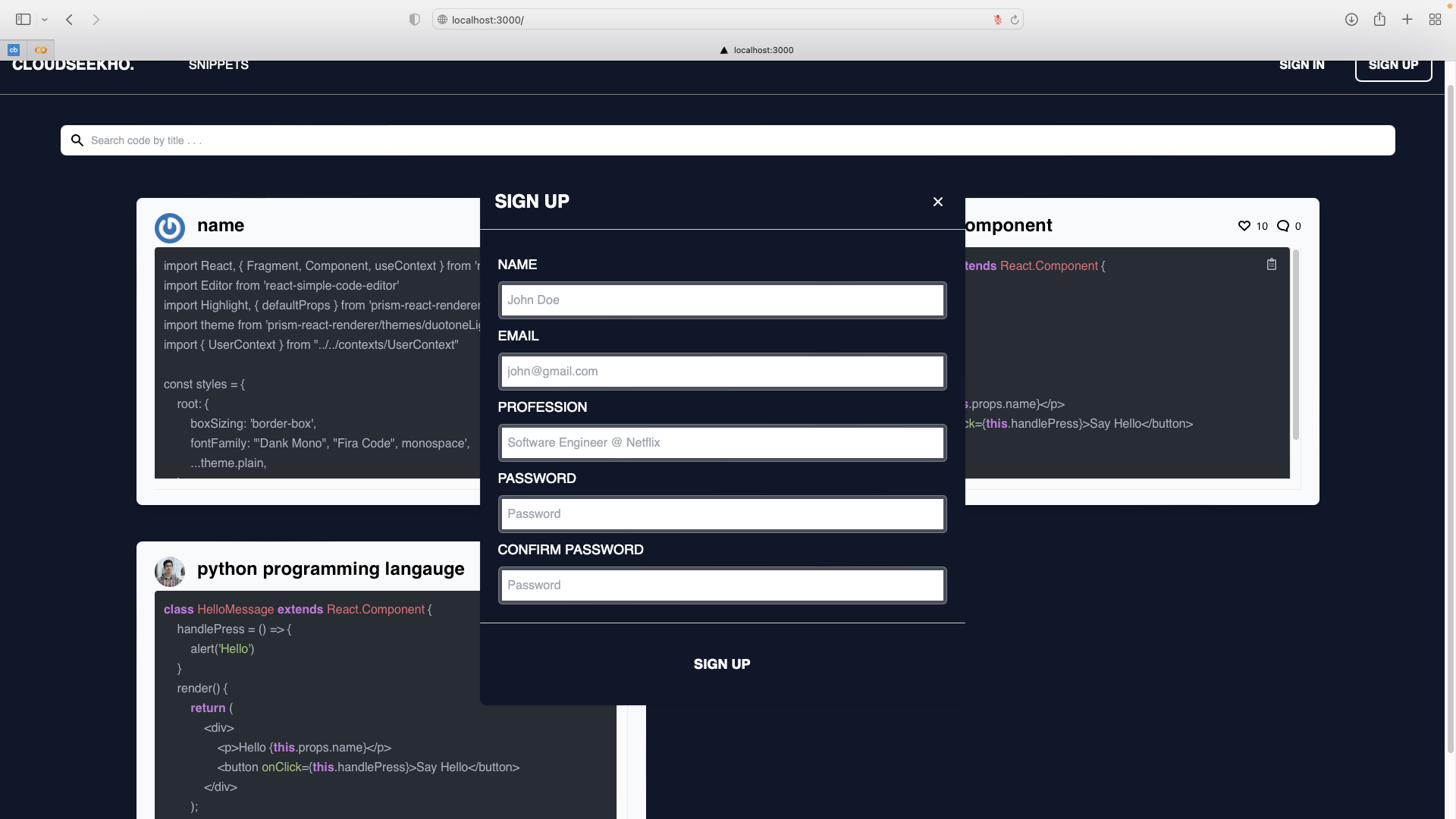Open Safari tab overview grid
Screen dimensions: 1456x819
pyautogui.click(x=1435, y=20)
